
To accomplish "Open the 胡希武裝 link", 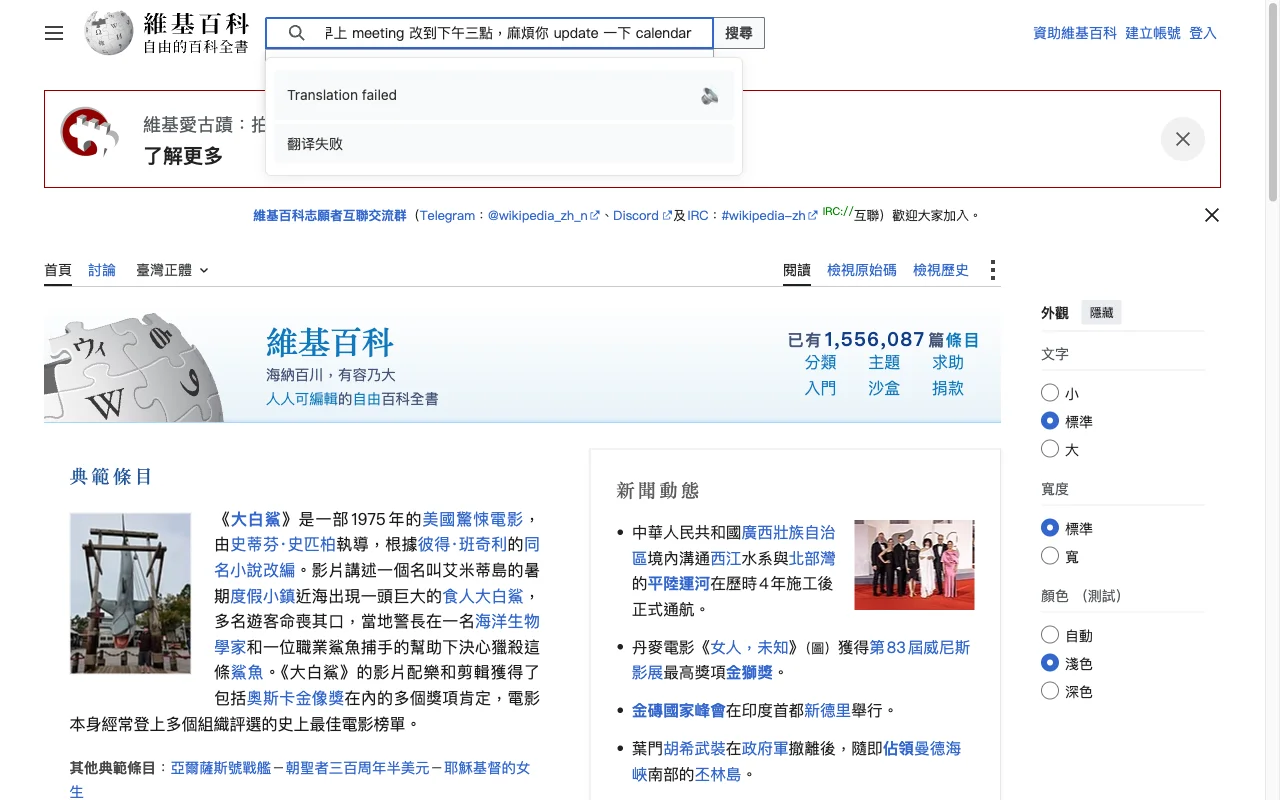I will click(695, 748).
